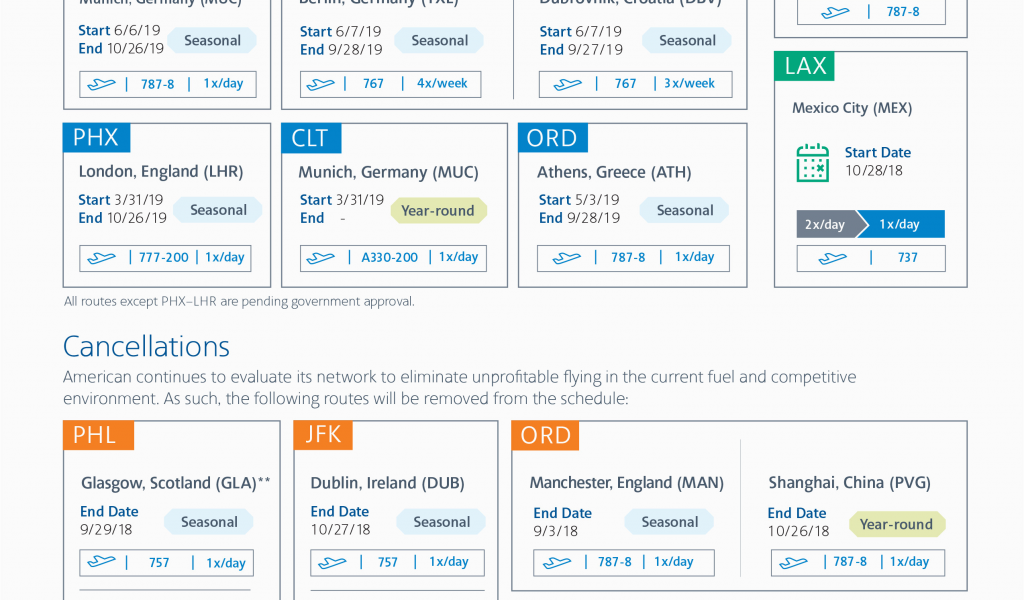The width and height of the screenshot is (1024, 600).
Task: Click the blue CLT airport tag
Action: click(311, 138)
